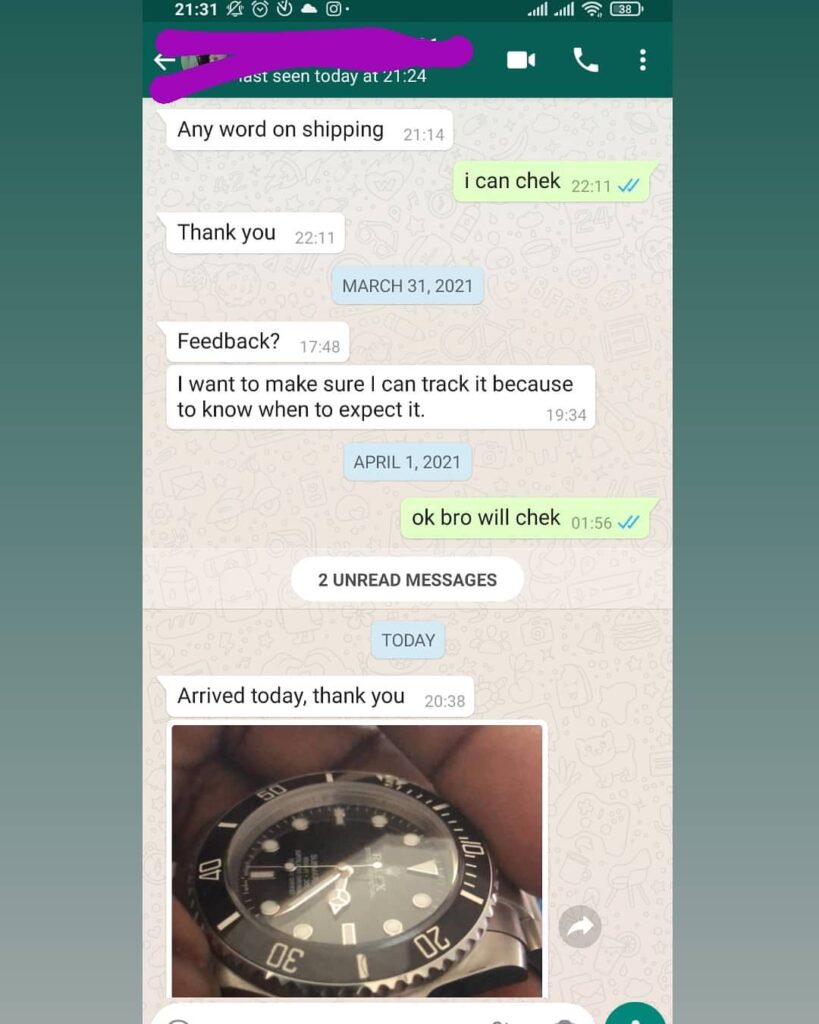Viewport: 819px width, 1024px height.
Task: Start a video call with contact
Action: 521,60
